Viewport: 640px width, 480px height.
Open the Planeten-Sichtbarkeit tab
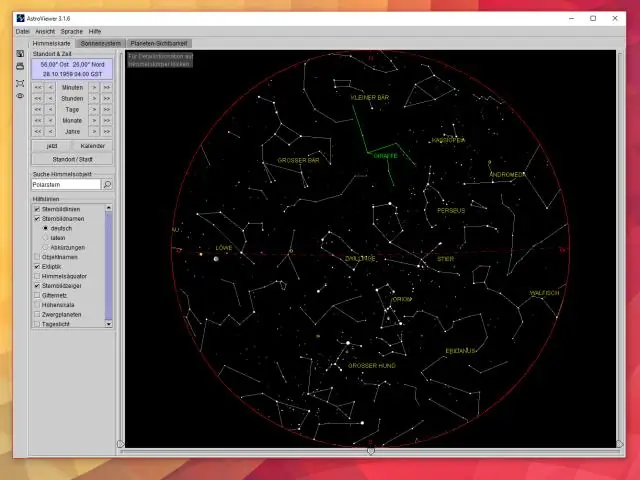point(159,44)
